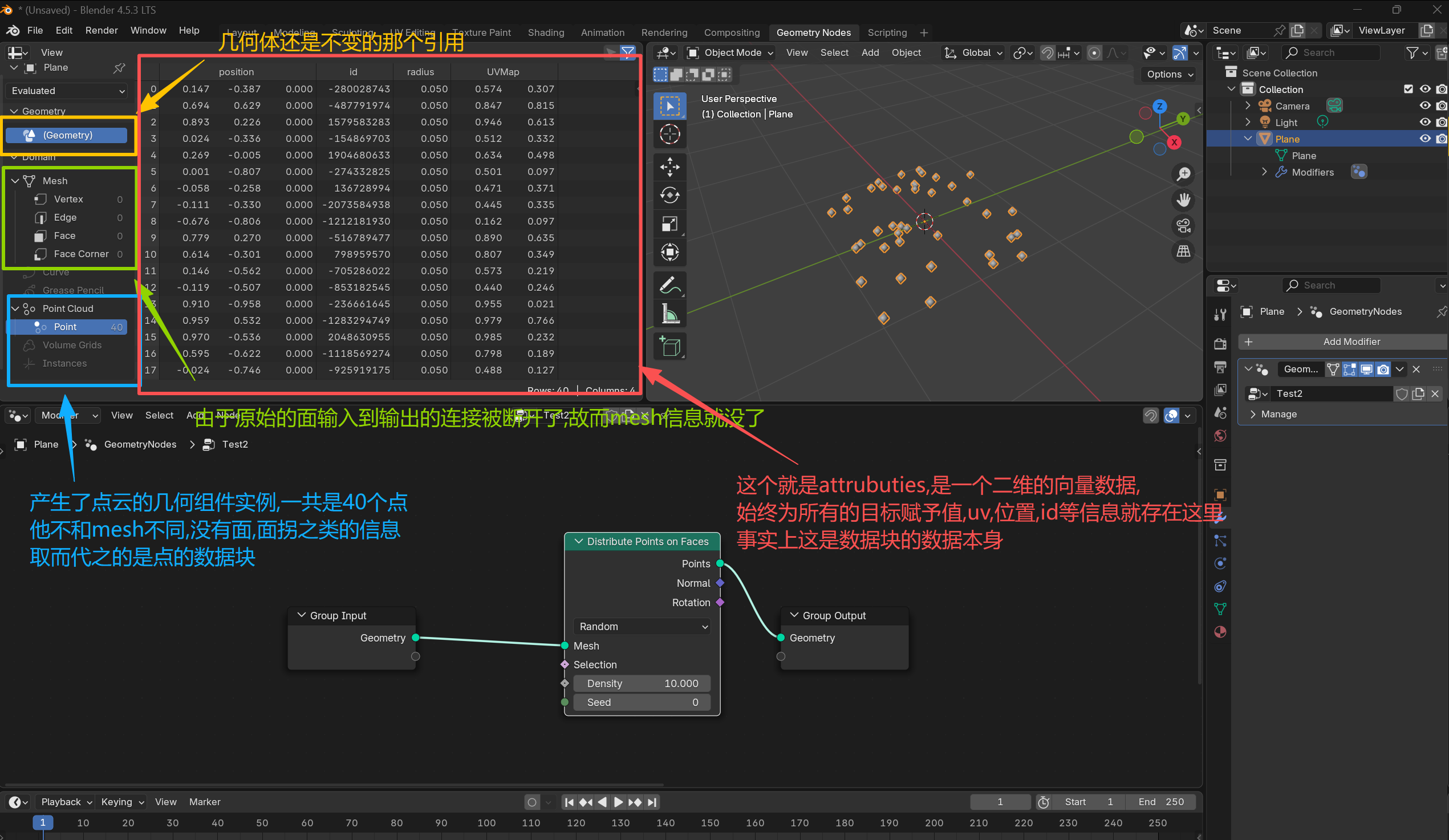The height and width of the screenshot is (840, 1449).
Task: Click the Density value field
Action: coord(642,684)
